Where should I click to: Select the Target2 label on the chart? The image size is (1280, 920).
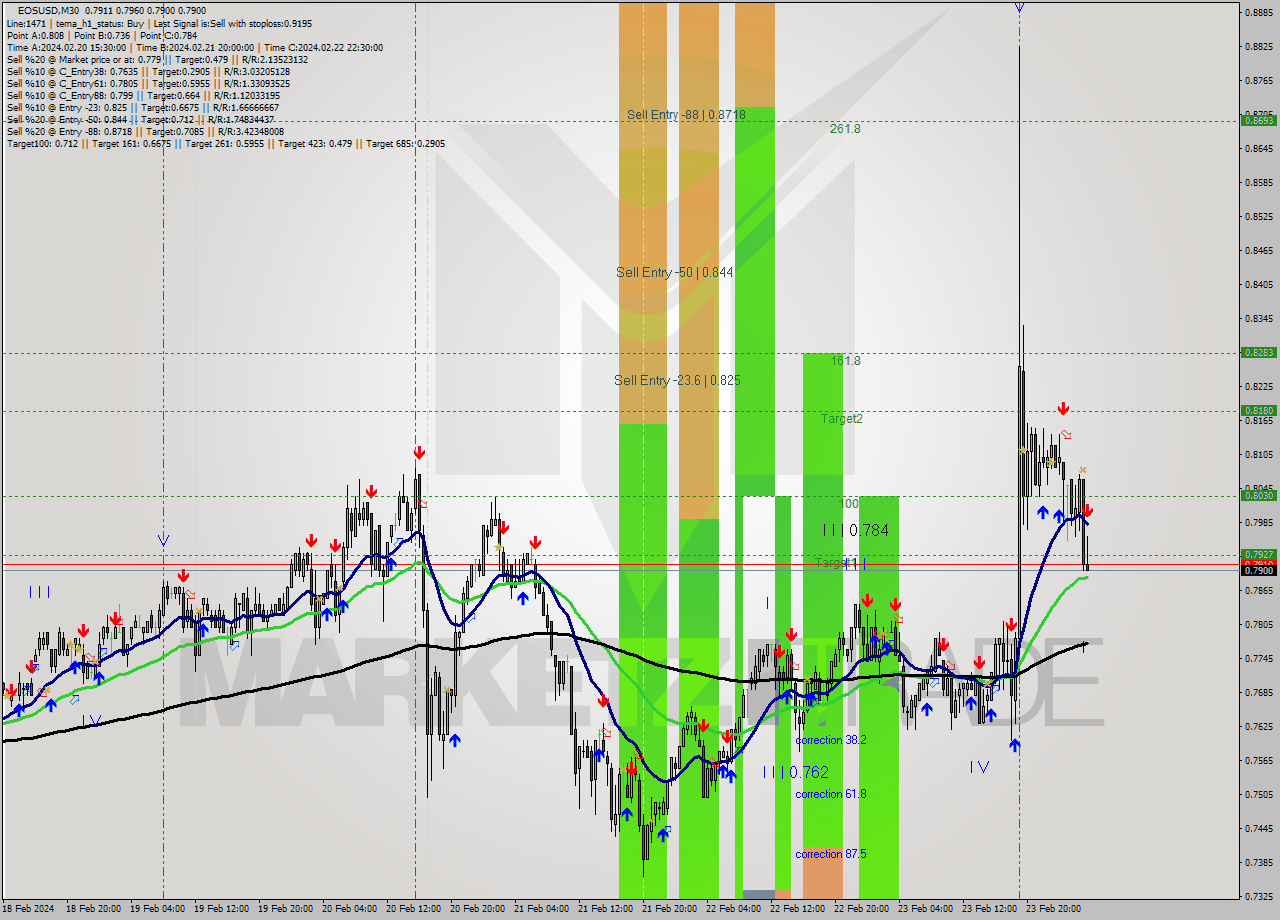[842, 419]
